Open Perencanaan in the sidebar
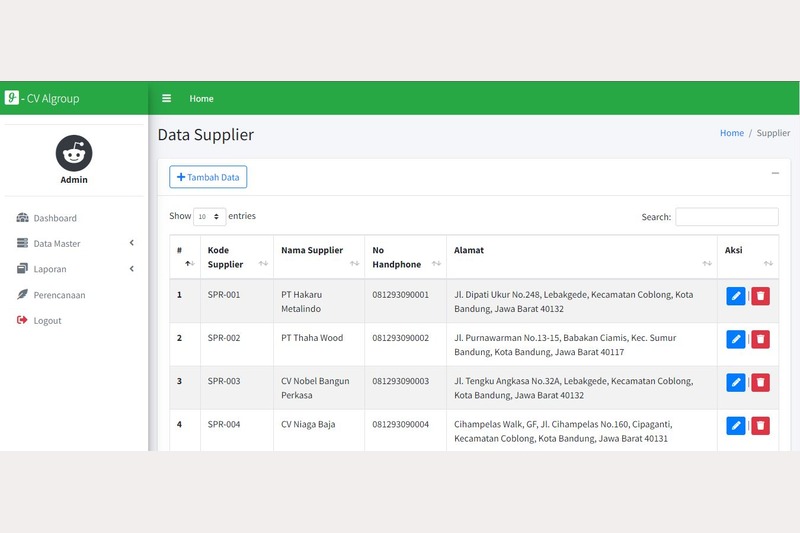The image size is (800, 533). click(59, 295)
